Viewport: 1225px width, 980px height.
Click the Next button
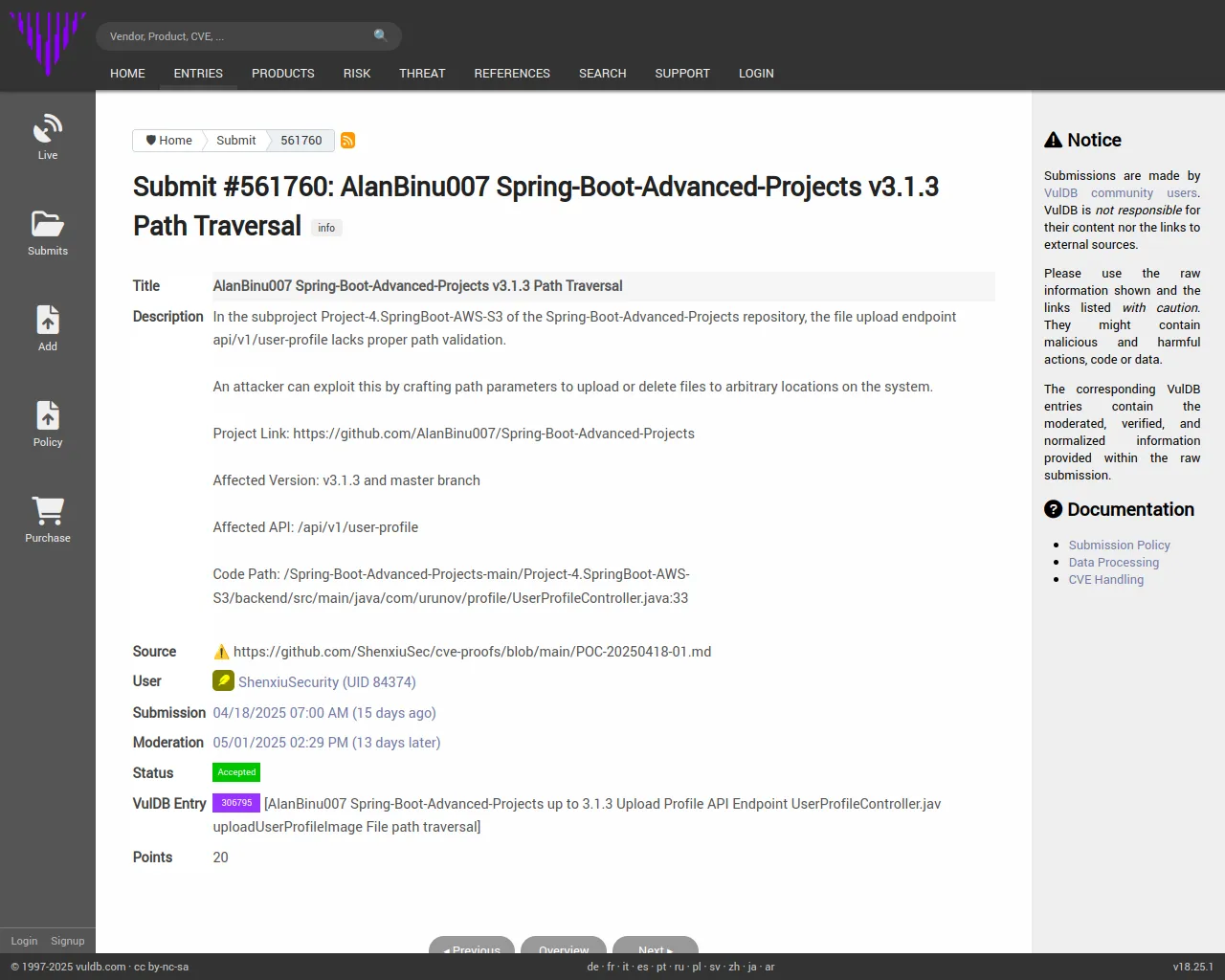click(x=656, y=946)
